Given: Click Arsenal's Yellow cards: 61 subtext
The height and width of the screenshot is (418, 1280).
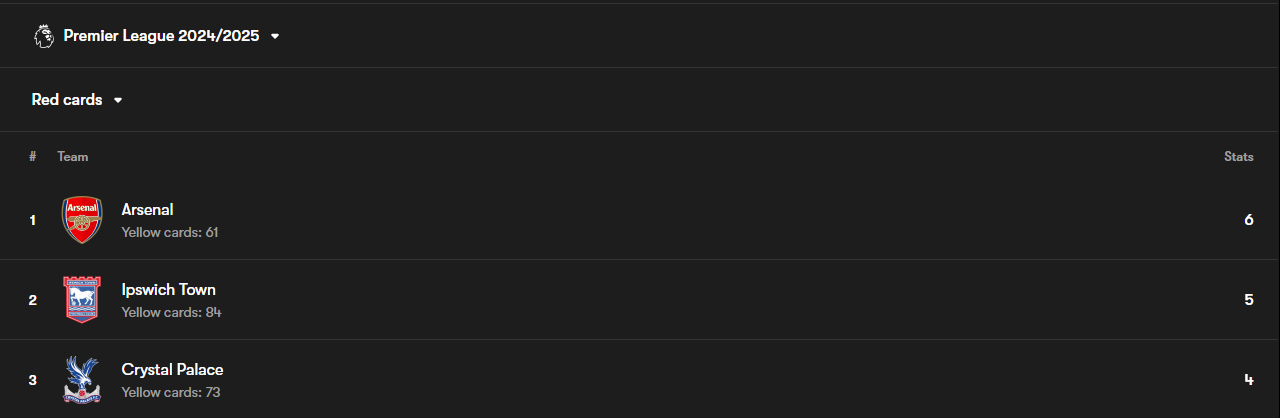Looking at the screenshot, I should point(170,232).
